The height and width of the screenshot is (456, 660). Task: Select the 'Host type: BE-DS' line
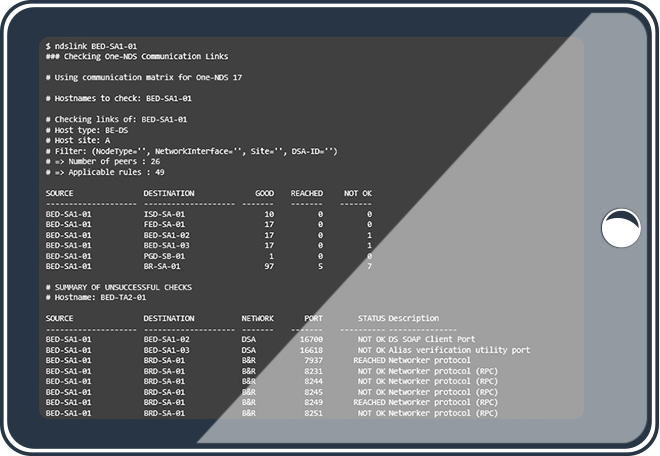click(87, 130)
